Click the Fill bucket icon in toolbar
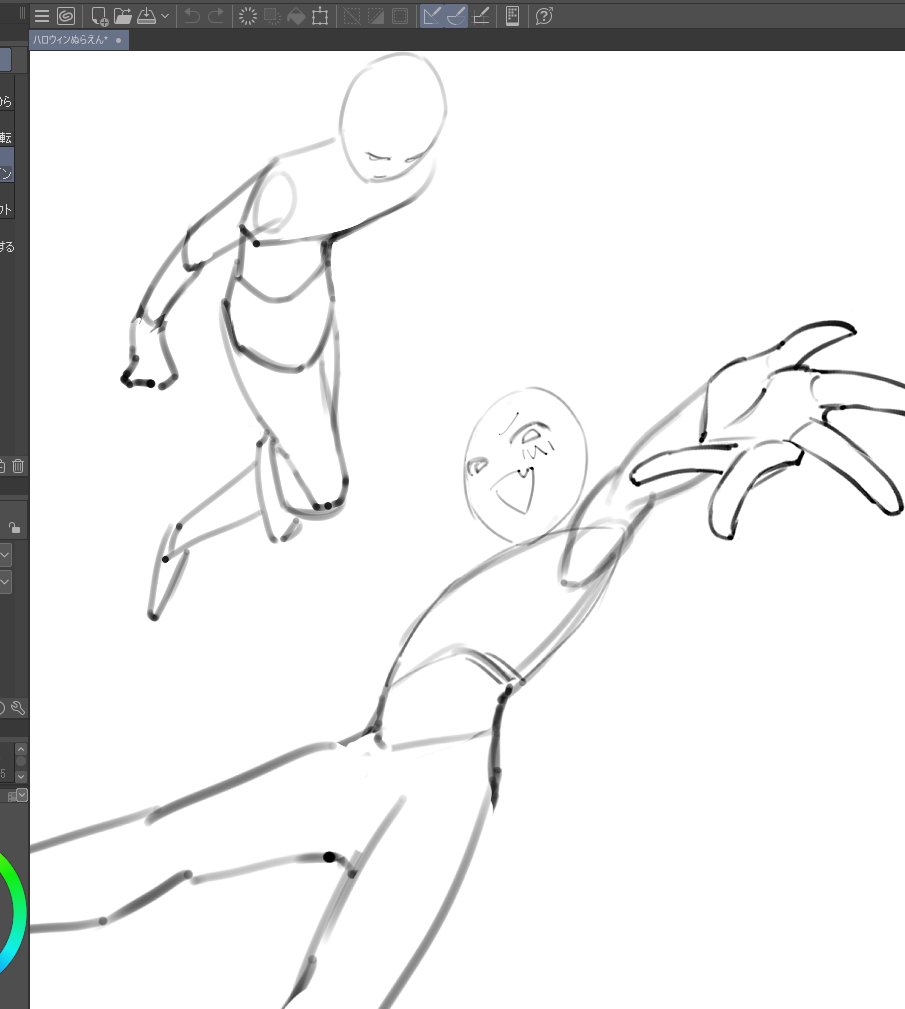This screenshot has width=905, height=1009. [295, 16]
